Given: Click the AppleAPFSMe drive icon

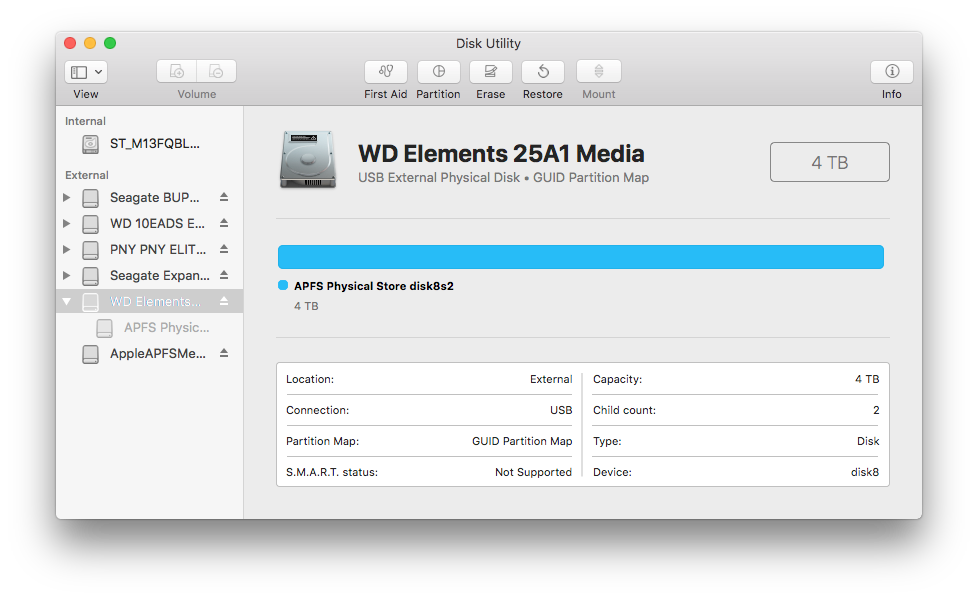Looking at the screenshot, I should pyautogui.click(x=90, y=354).
